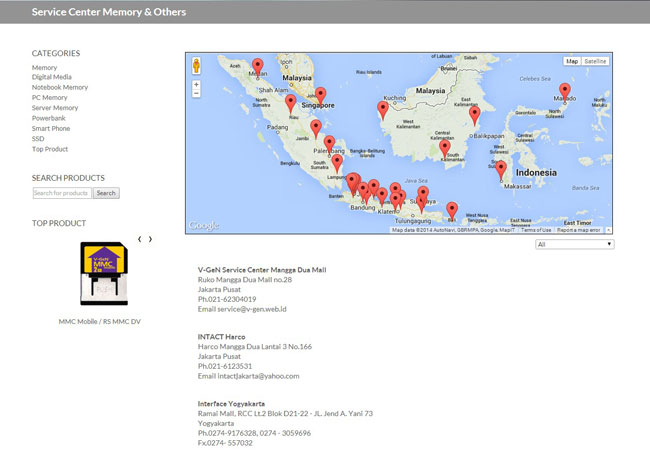Open map Terms of Use link
This screenshot has width=650, height=465.
click(536, 230)
